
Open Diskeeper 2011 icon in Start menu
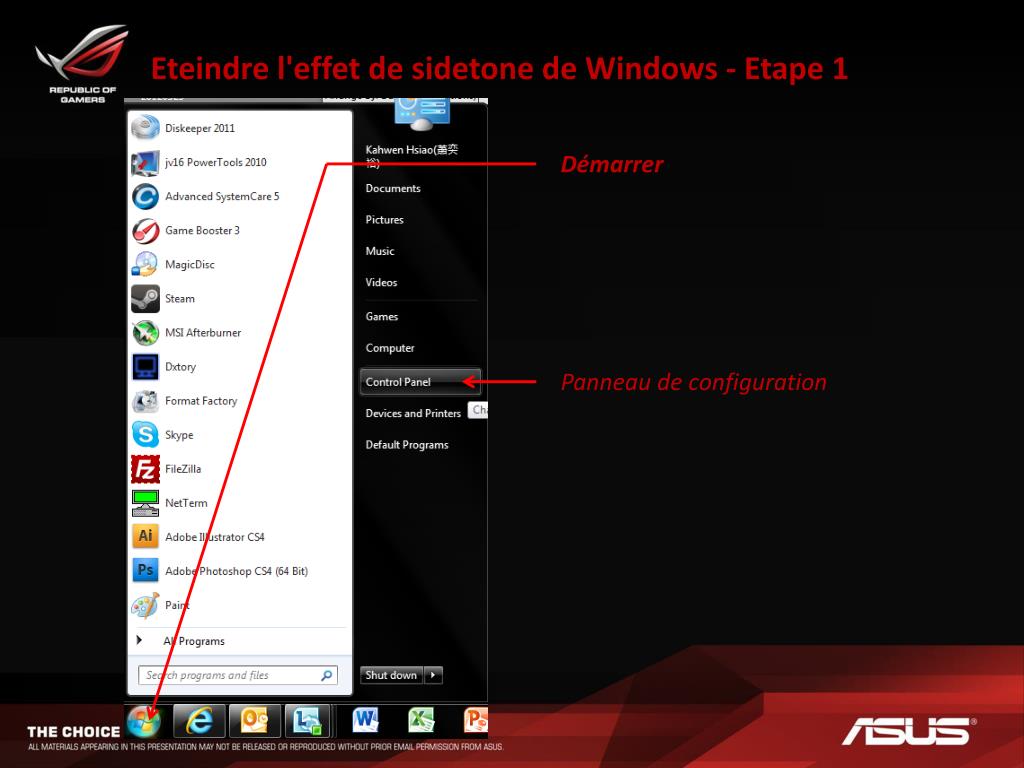tap(145, 128)
